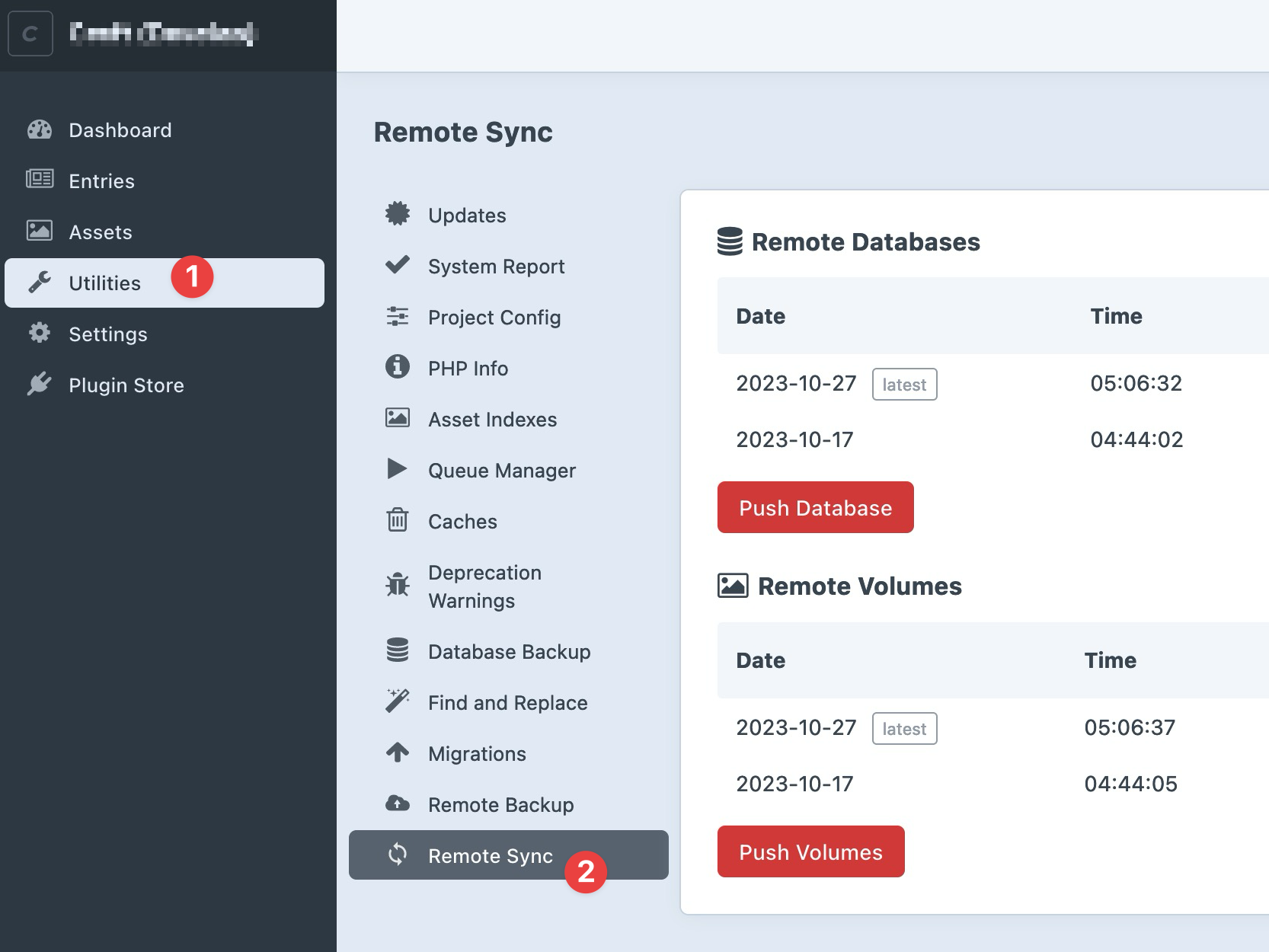Viewport: 1269px width, 952px height.
Task: Open the Migrations utility
Action: pos(477,753)
